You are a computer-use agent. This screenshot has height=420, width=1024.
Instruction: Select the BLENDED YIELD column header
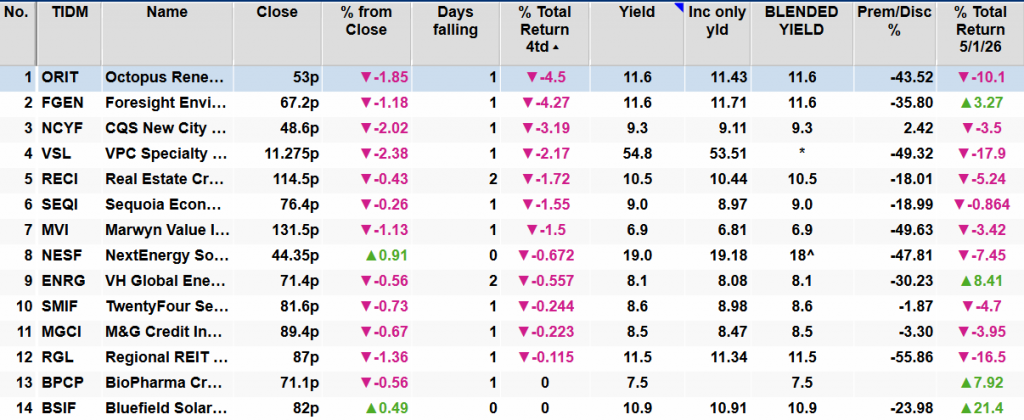[793, 21]
